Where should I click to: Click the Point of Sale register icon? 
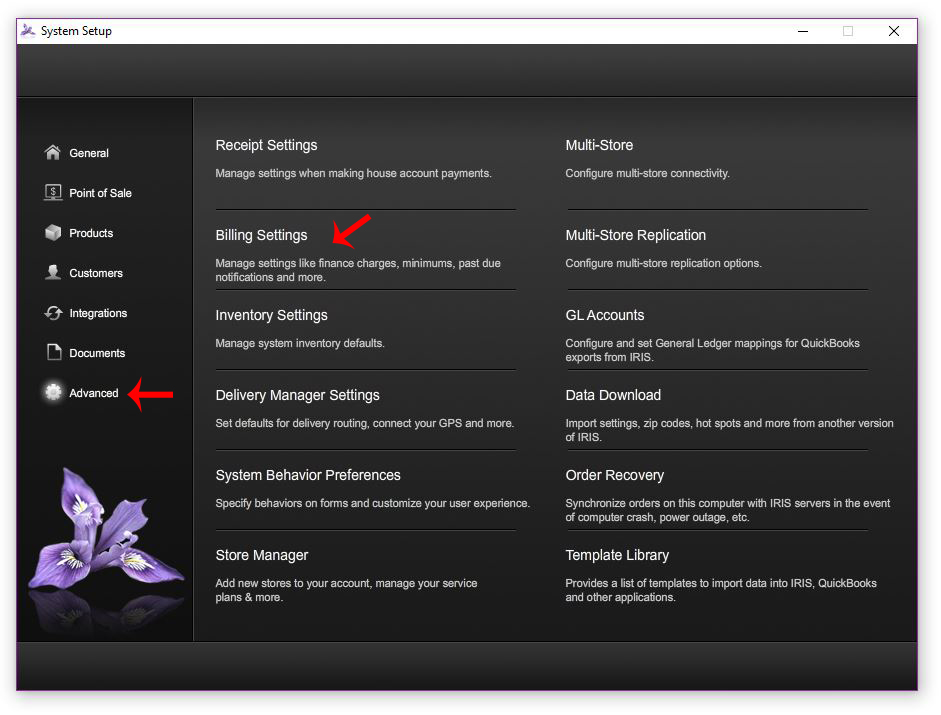click(x=53, y=193)
